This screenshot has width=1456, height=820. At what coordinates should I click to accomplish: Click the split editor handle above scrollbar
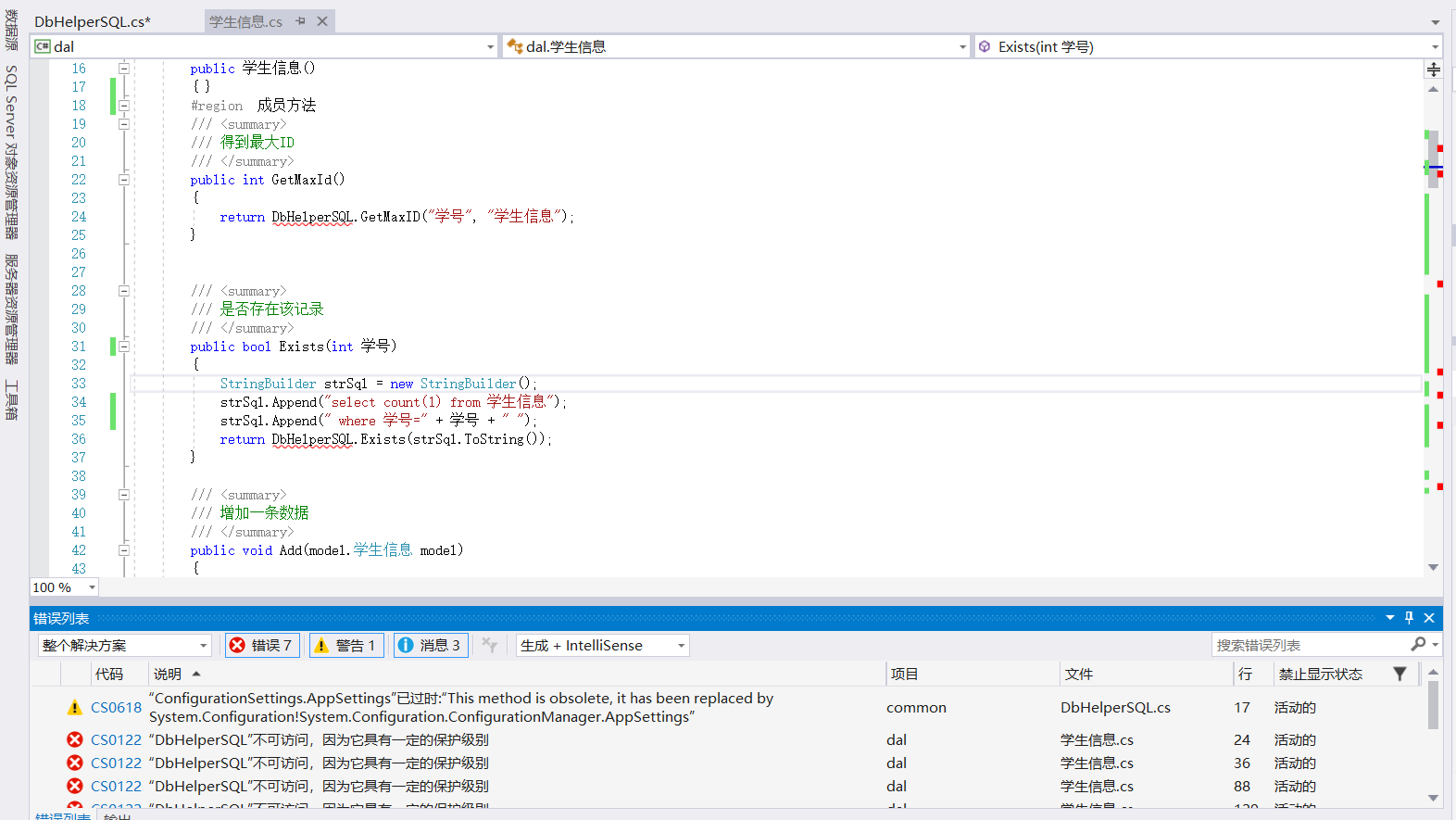point(1433,69)
